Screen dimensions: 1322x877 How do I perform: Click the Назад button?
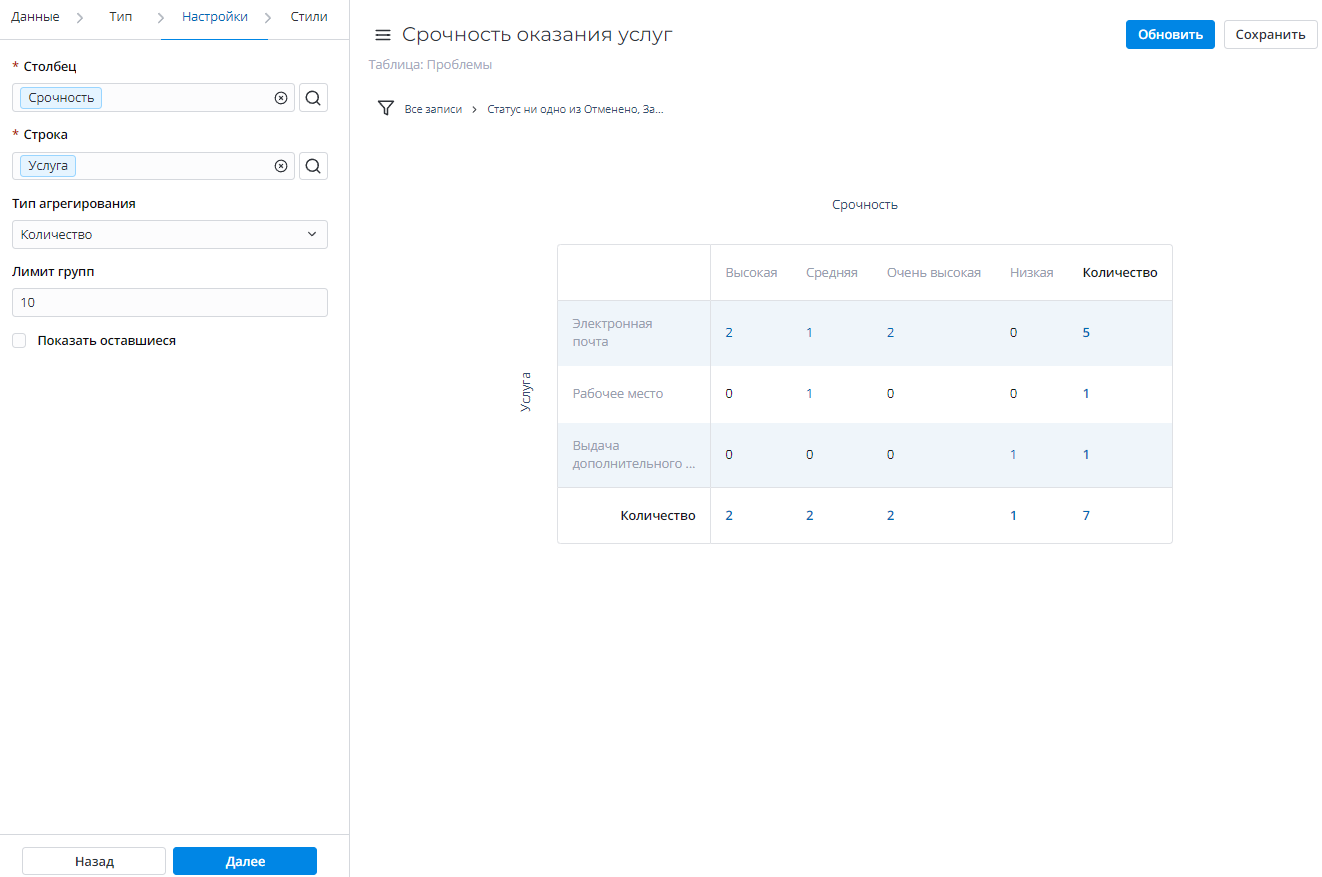point(94,861)
